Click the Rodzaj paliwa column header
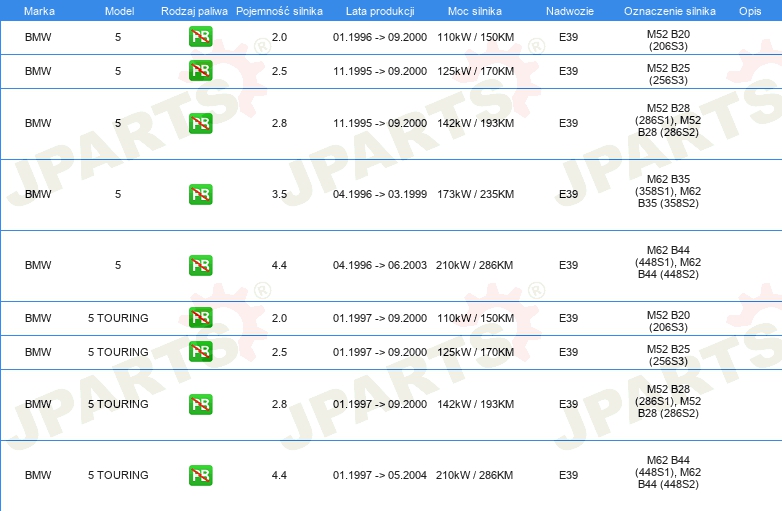 pyautogui.click(x=194, y=11)
